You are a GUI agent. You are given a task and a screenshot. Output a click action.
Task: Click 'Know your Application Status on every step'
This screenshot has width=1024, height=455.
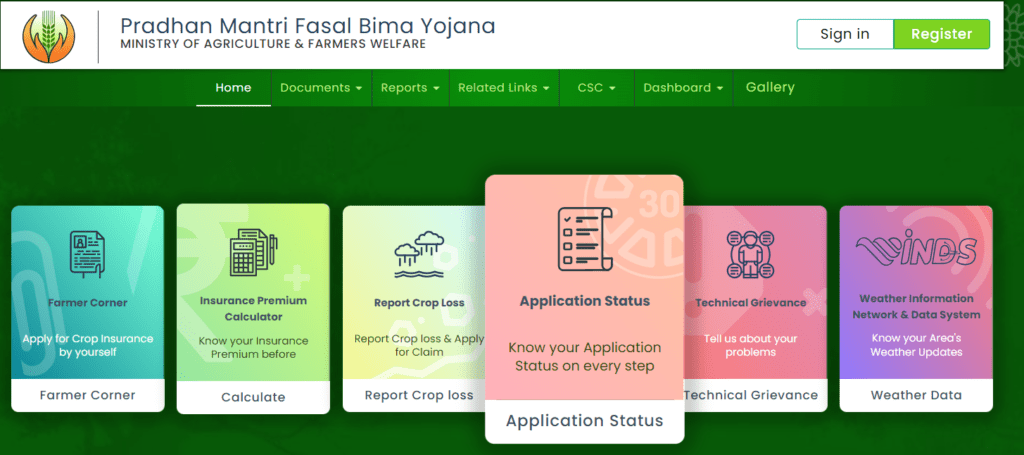584,356
